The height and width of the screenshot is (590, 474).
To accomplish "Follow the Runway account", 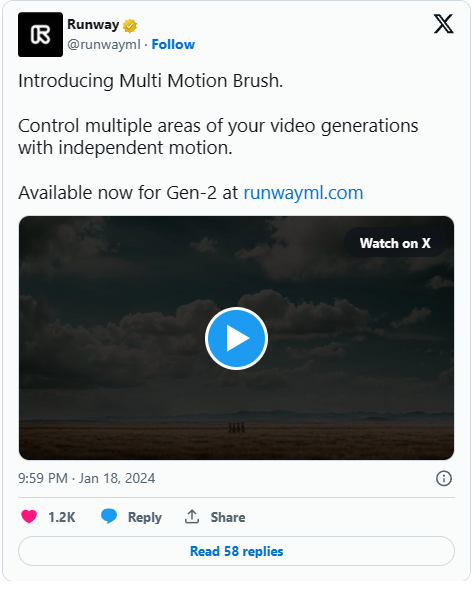I will (x=173, y=44).
